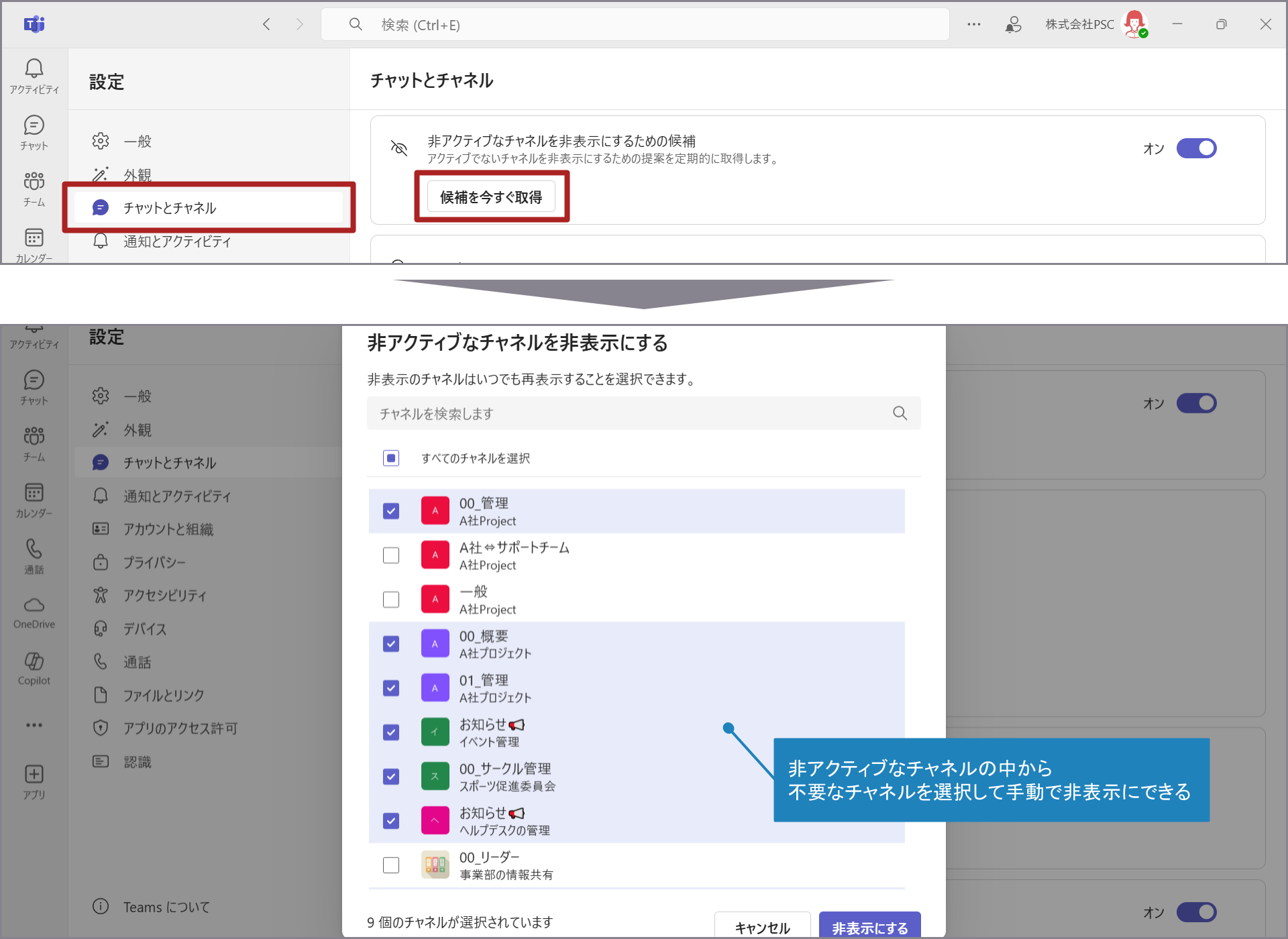Select 通知とアクティビティ in top settings list
The image size is (1288, 939).
pos(209,241)
